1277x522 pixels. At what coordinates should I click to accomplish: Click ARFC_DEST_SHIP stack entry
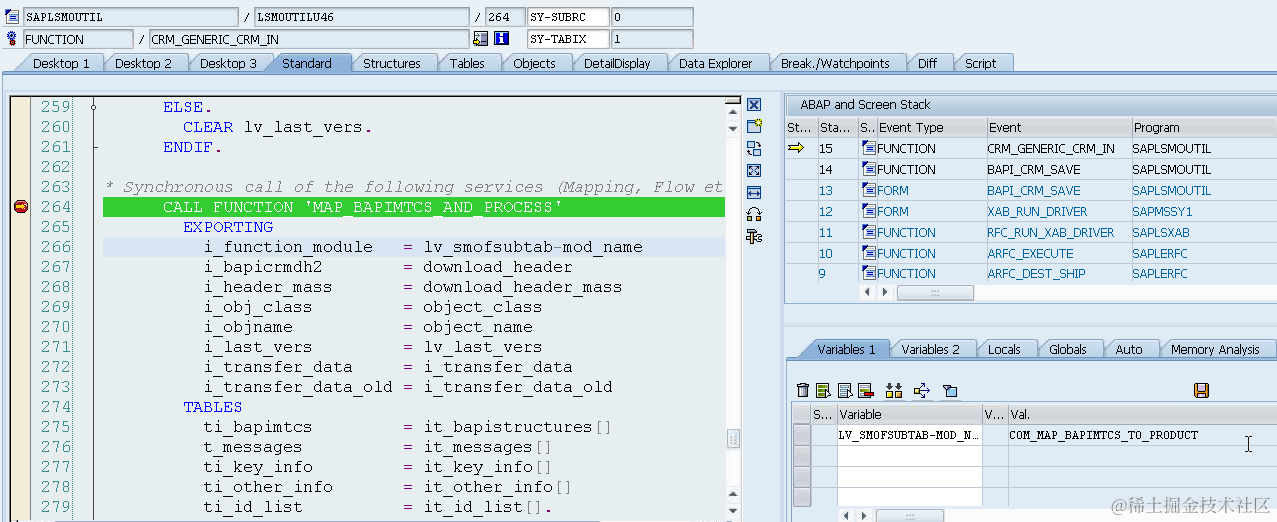click(1036, 275)
